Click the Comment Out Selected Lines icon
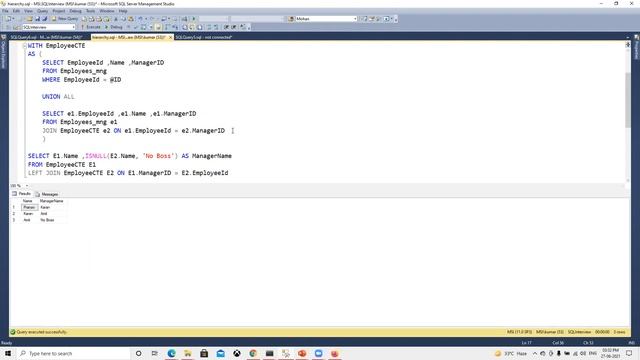 click(209, 27)
